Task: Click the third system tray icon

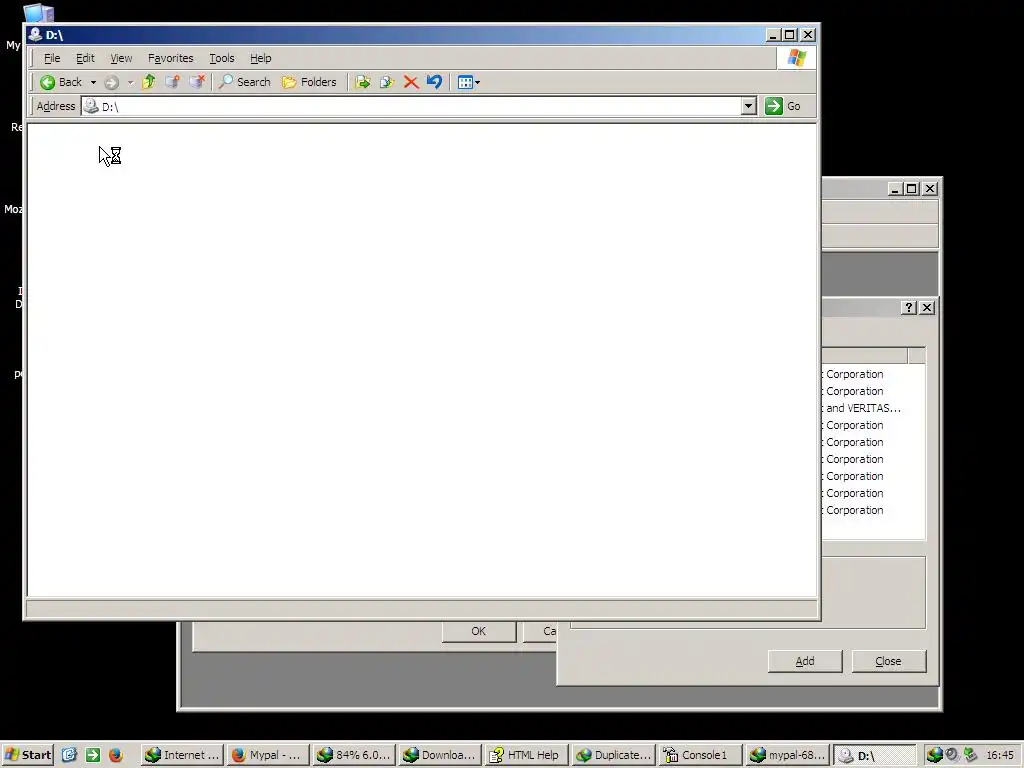Action: click(x=970, y=755)
